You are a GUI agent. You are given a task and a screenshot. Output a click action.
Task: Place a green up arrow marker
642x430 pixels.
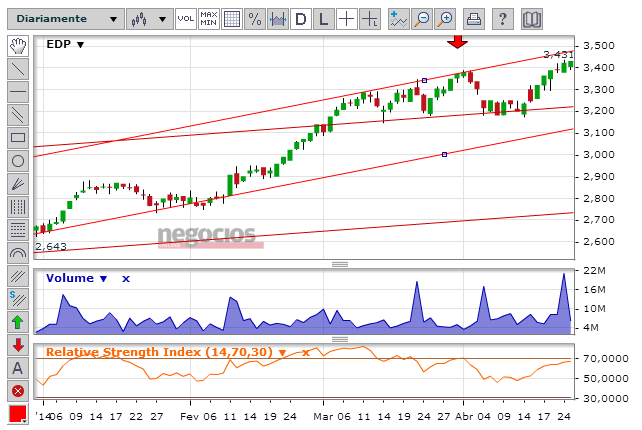pos(18,322)
